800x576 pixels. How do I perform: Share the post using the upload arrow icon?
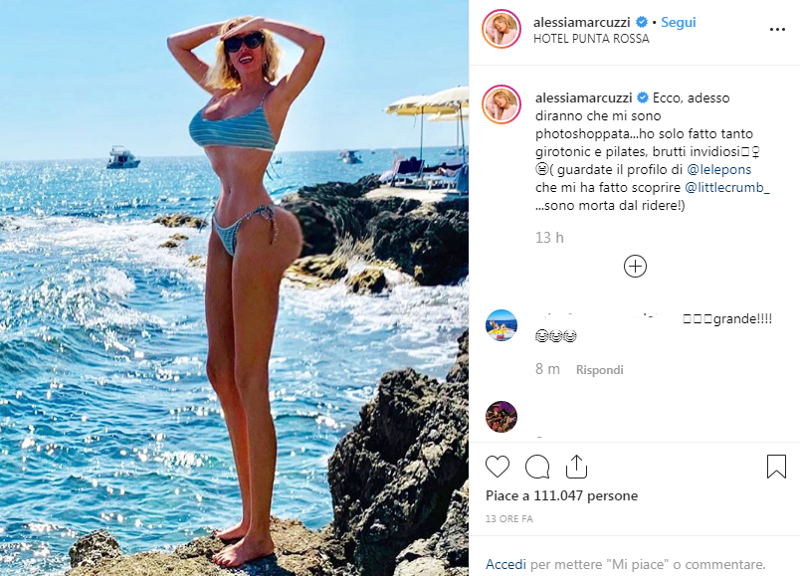576,466
